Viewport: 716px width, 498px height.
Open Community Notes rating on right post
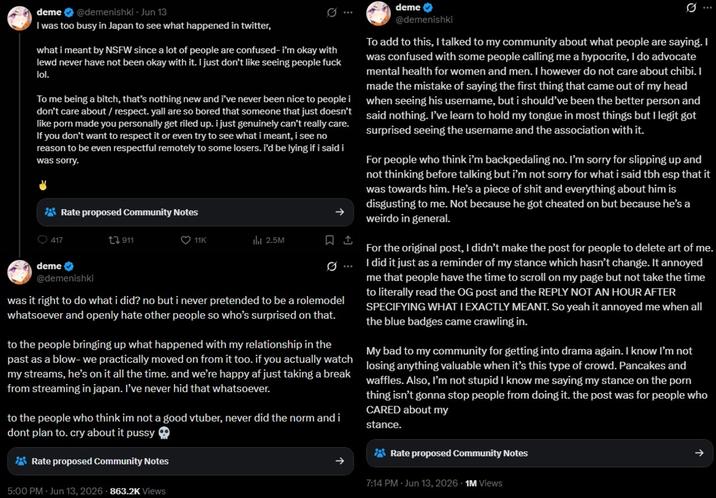point(539,453)
